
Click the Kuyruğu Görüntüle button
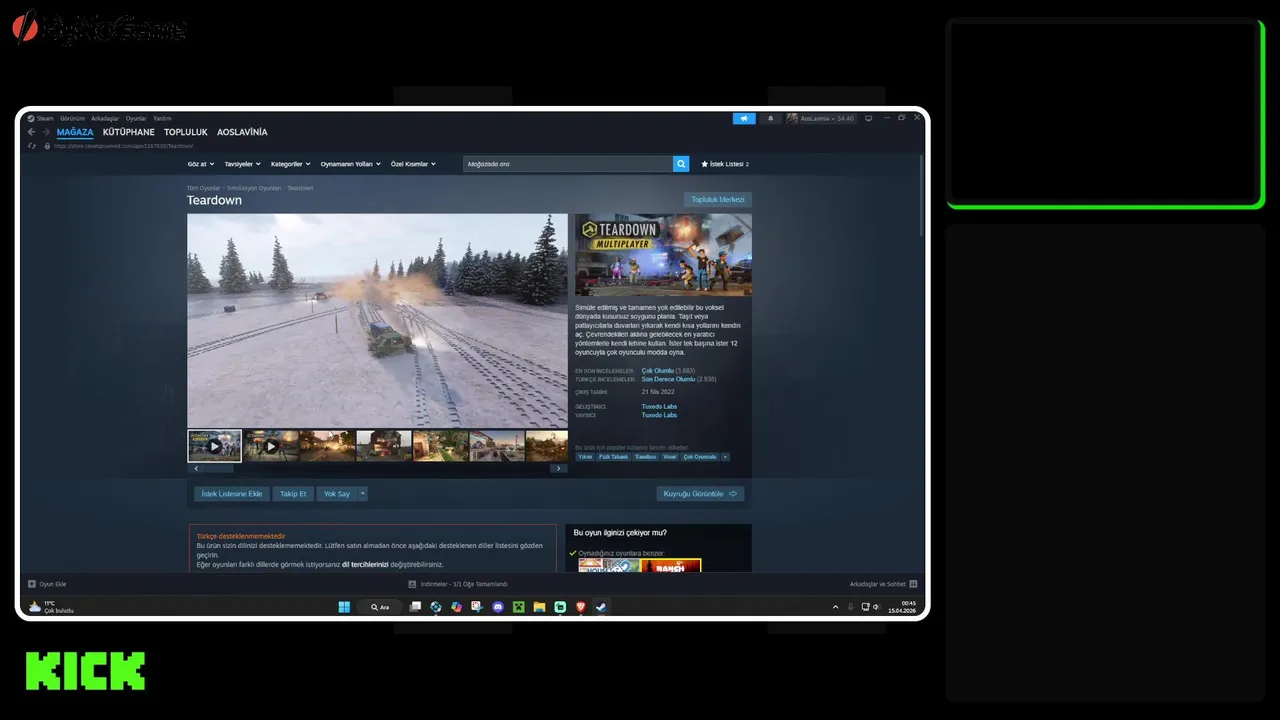pyautogui.click(x=700, y=494)
